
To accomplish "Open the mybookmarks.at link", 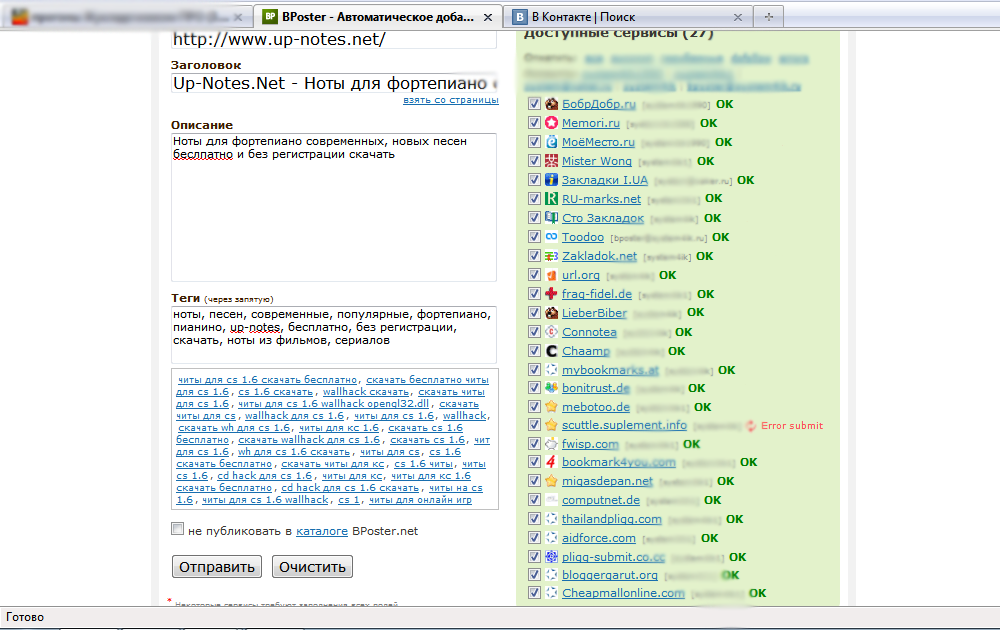I will point(610,370).
